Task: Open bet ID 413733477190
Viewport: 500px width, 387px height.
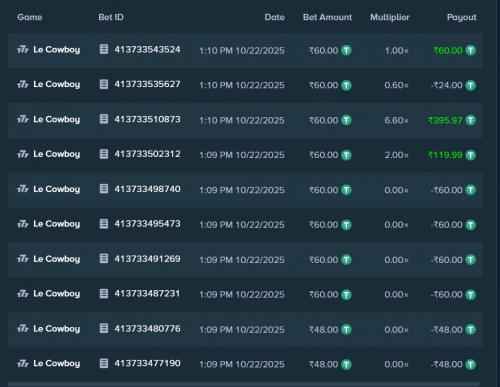Action: 147,363
